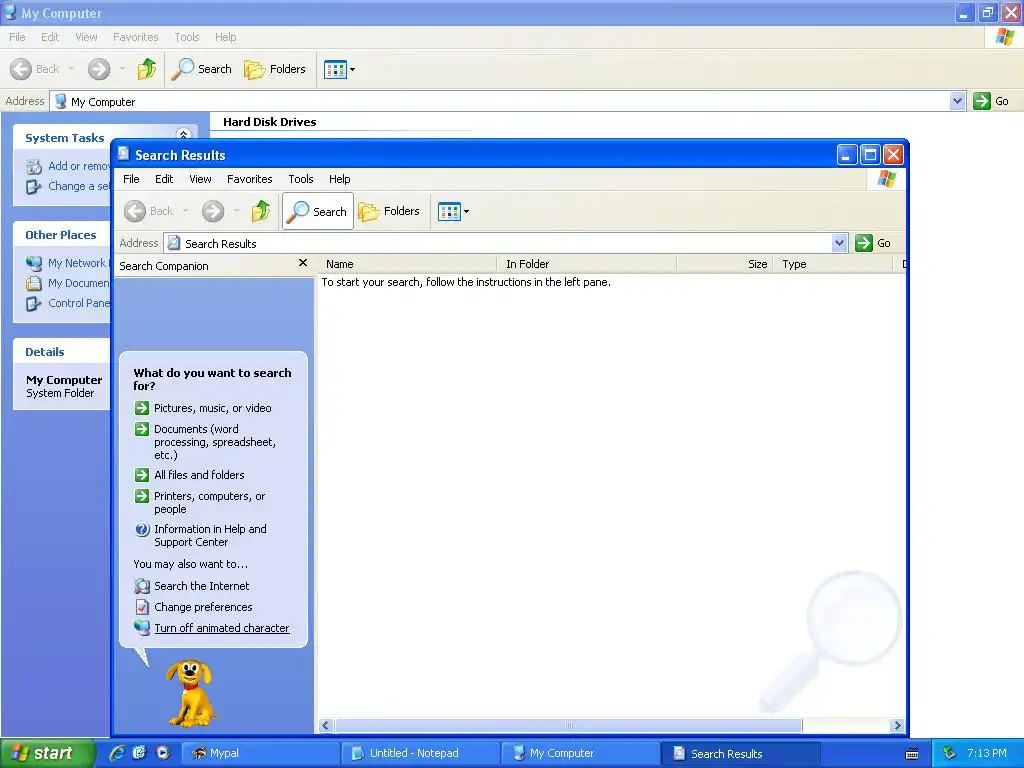
Task: Click horizontal scrollbar left arrow
Action: click(326, 726)
